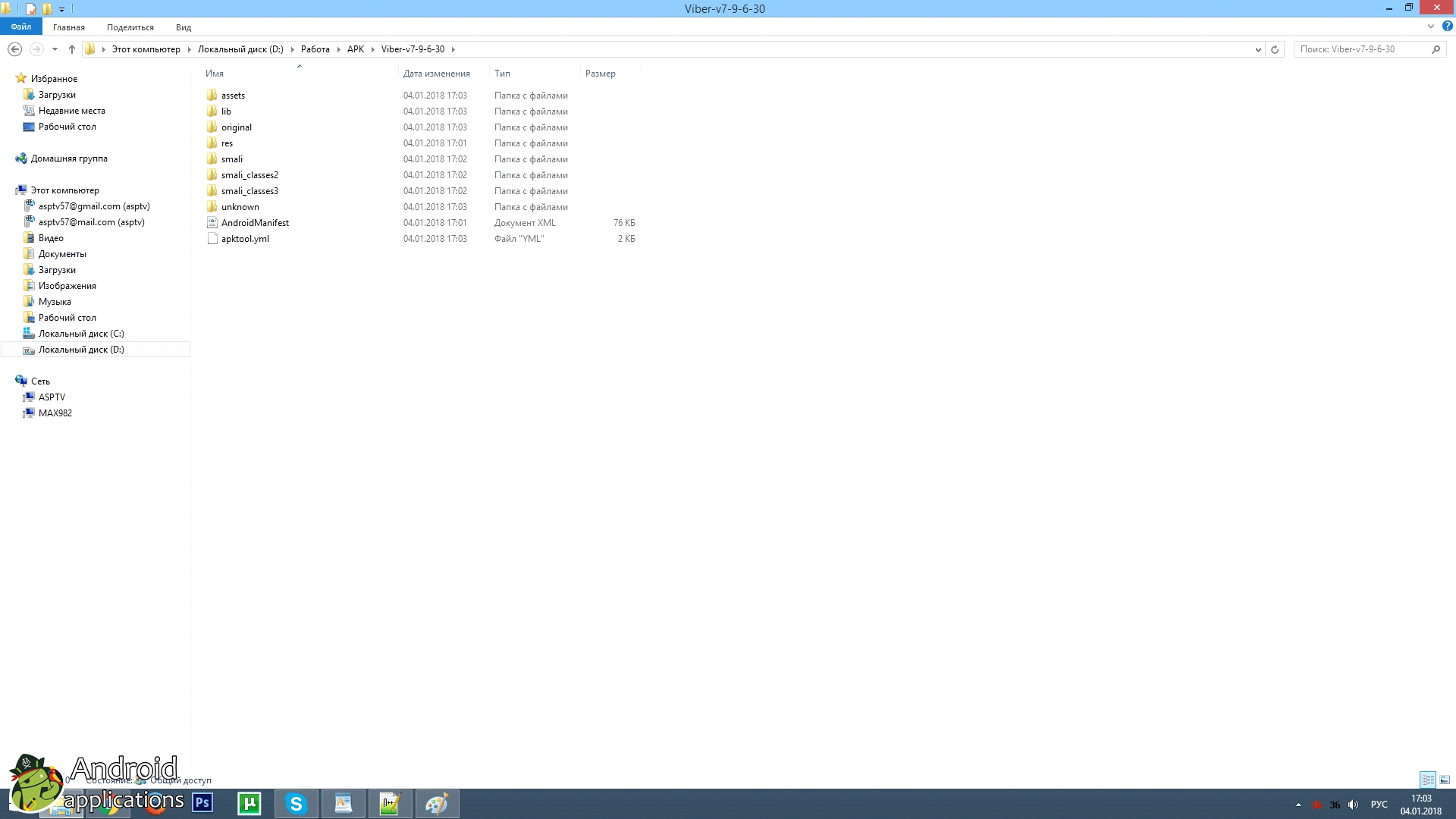This screenshot has height=819, width=1456.
Task: Click the Back navigation arrow
Action: coord(14,49)
